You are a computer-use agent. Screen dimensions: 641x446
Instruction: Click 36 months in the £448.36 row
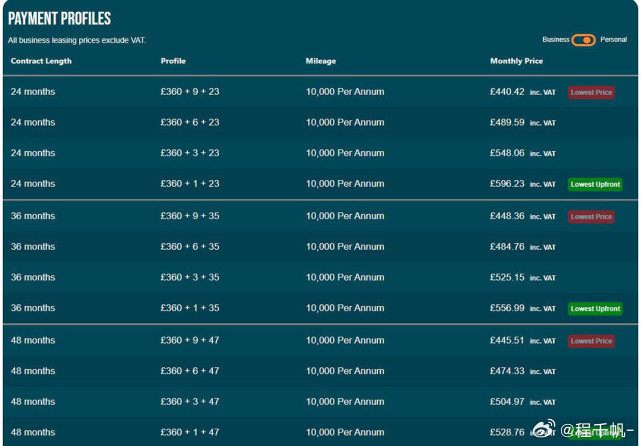(33, 216)
